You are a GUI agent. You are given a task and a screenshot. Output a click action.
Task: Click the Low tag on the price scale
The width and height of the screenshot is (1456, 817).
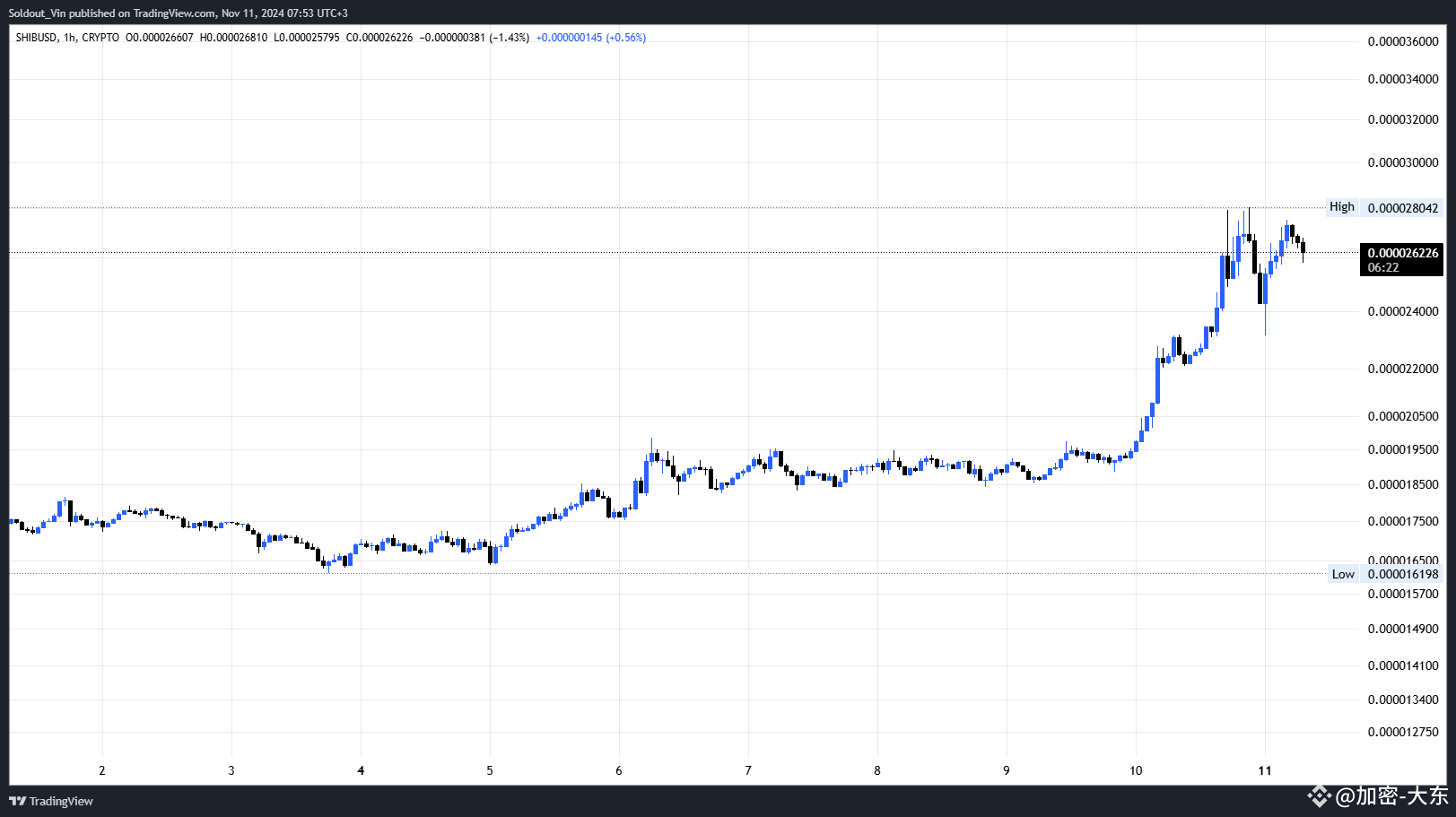click(x=1343, y=574)
